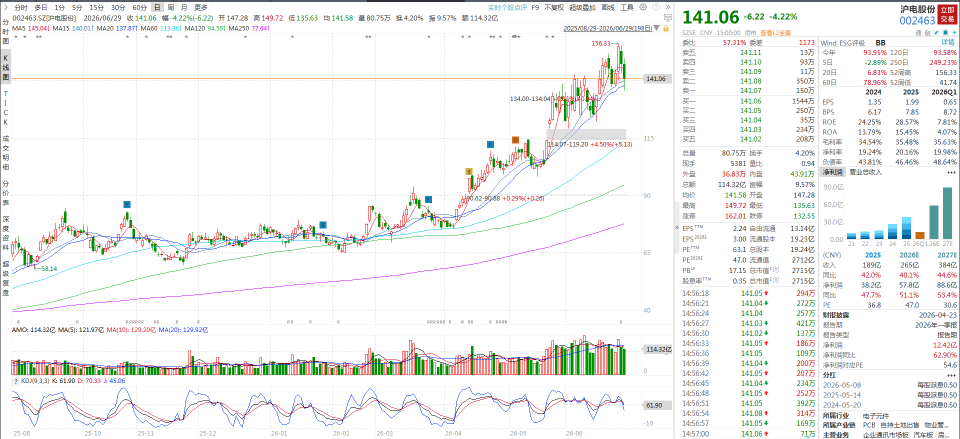The image size is (960, 439).
Task: Expand the double-arrow at toolbar right end
Action: tap(667, 7)
